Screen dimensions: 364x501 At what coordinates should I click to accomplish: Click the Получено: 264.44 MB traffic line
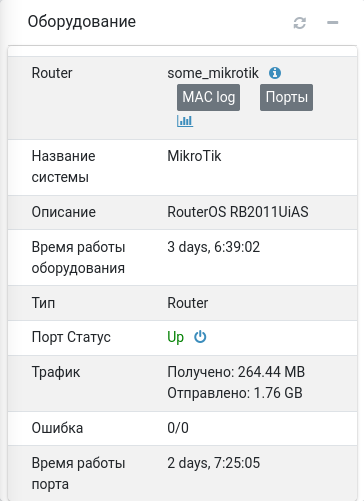click(x=236, y=372)
